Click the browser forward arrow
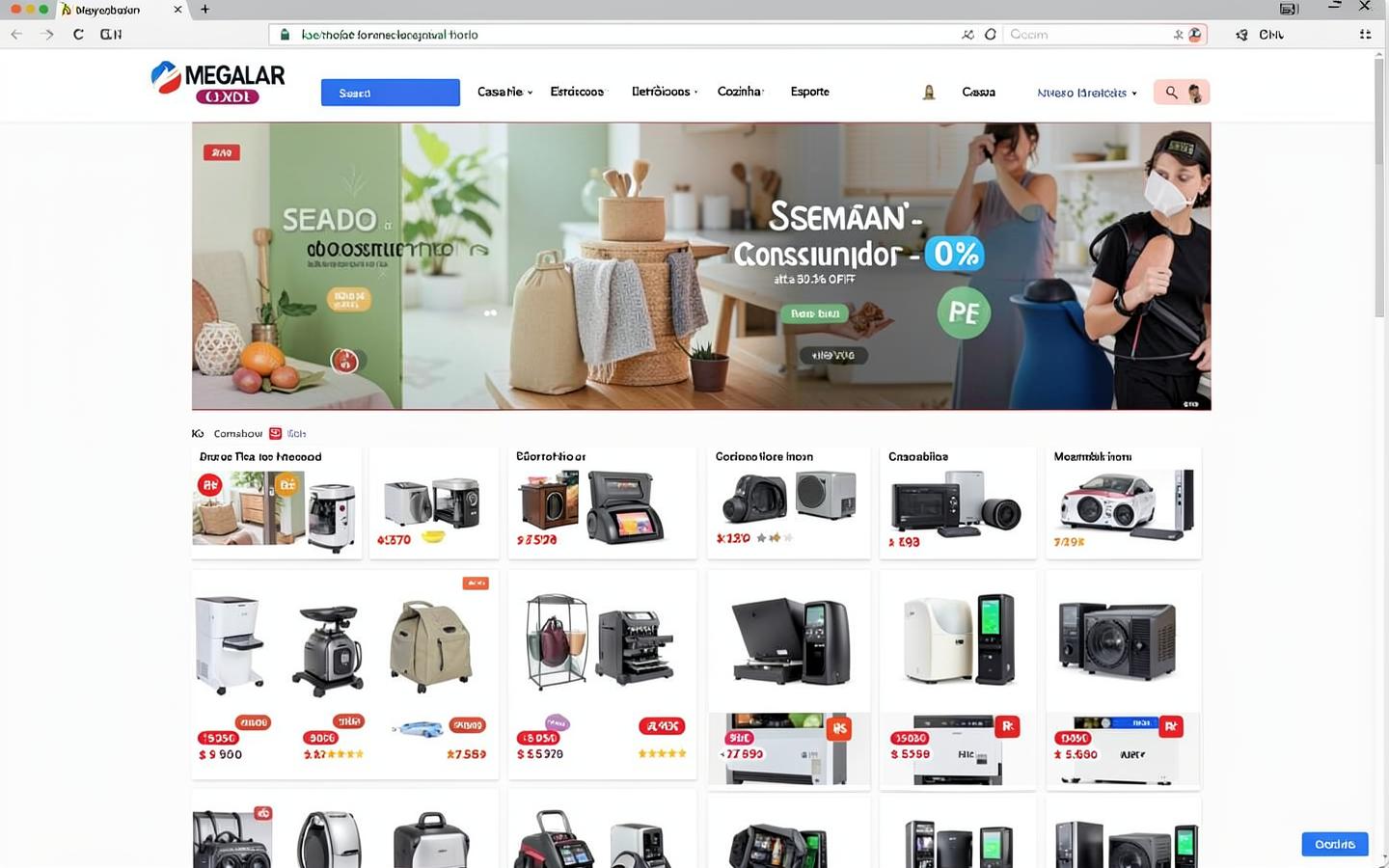 tap(47, 34)
